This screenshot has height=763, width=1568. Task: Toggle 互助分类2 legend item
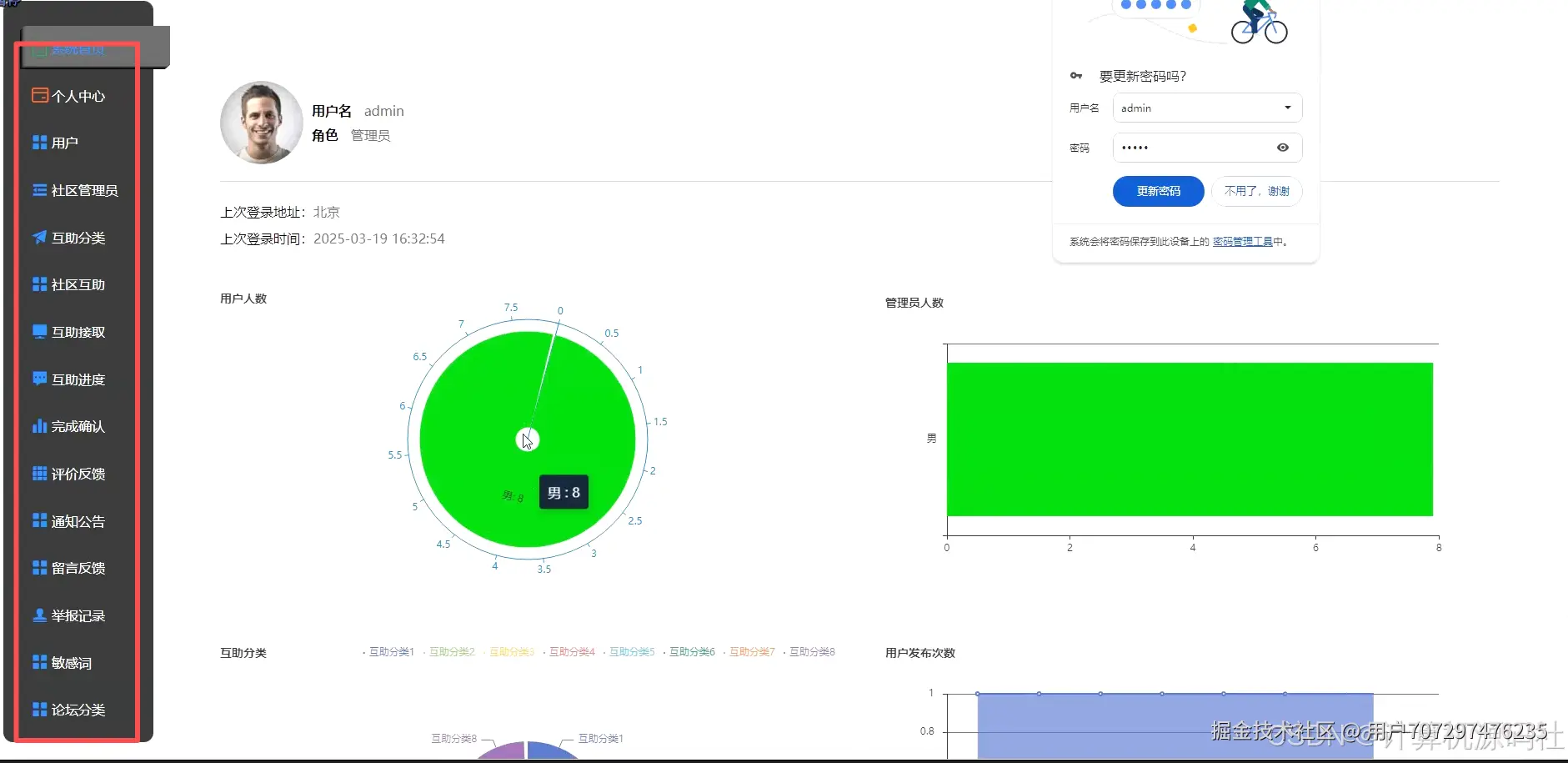point(449,652)
